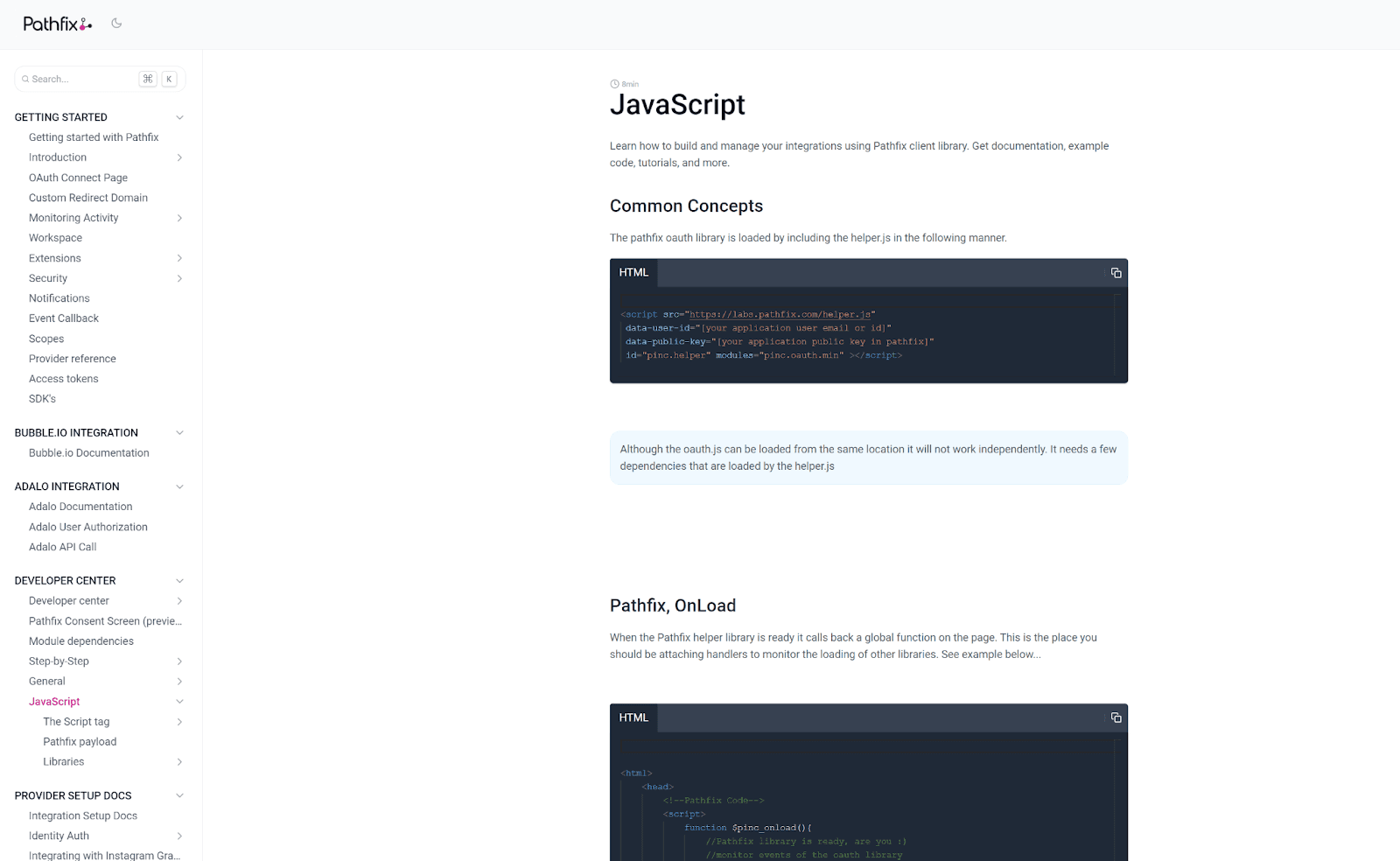Expand the Monitoring Activity submenu arrow

pos(179,218)
